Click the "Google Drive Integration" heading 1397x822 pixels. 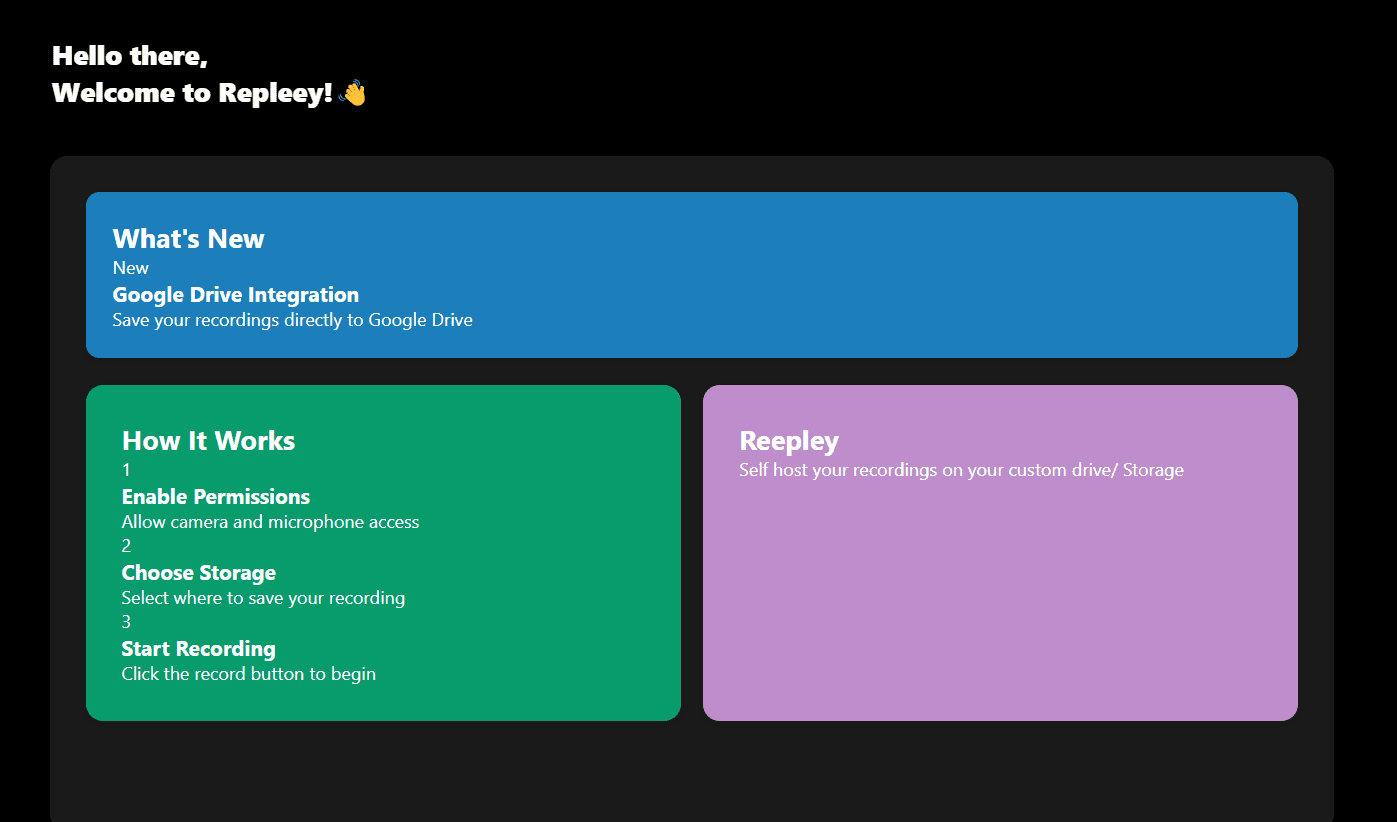tap(235, 295)
